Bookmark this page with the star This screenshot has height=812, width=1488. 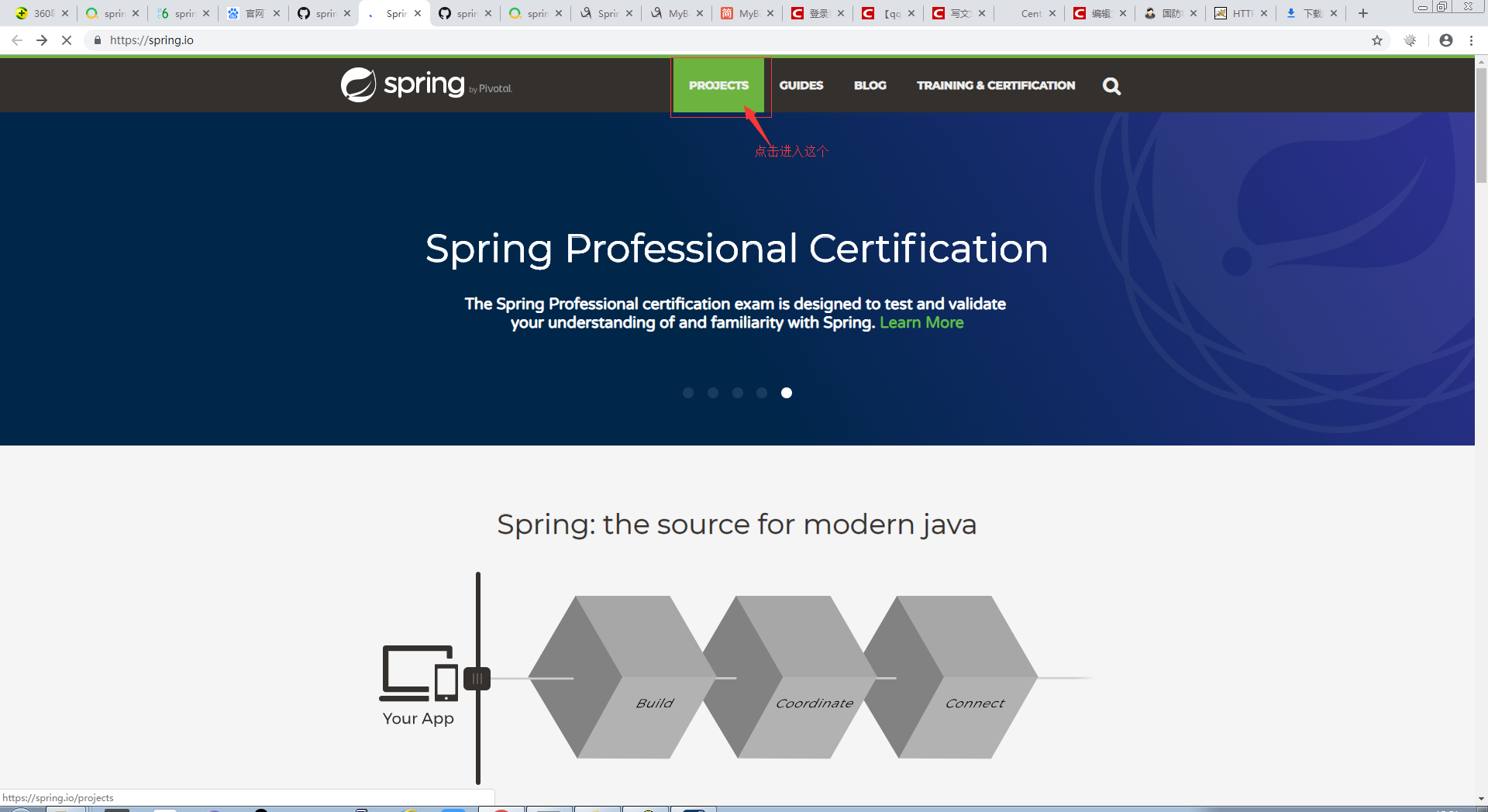pyautogui.click(x=1377, y=40)
